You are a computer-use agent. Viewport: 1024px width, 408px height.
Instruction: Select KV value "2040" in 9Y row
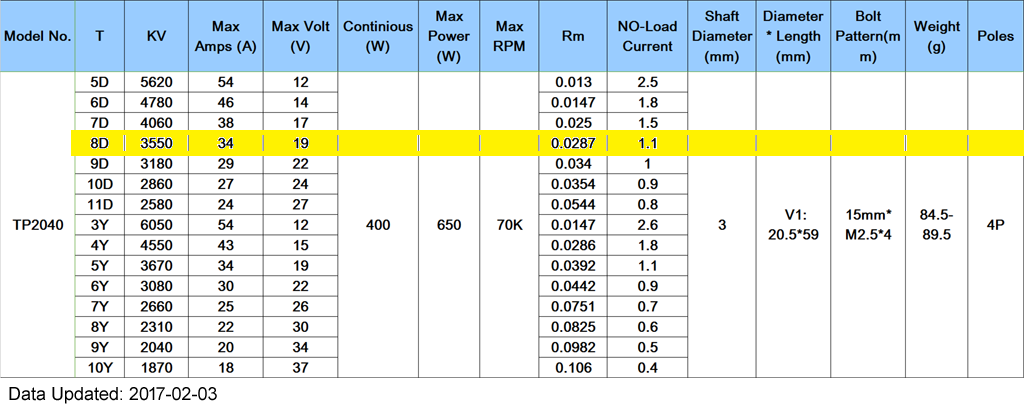pos(156,347)
